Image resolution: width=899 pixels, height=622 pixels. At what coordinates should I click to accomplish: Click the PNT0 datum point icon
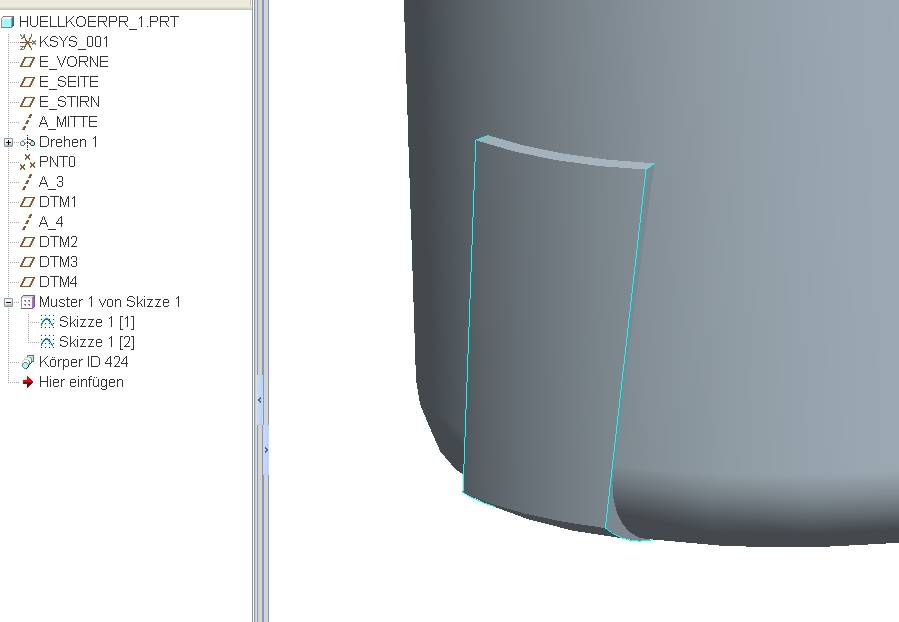(27, 162)
